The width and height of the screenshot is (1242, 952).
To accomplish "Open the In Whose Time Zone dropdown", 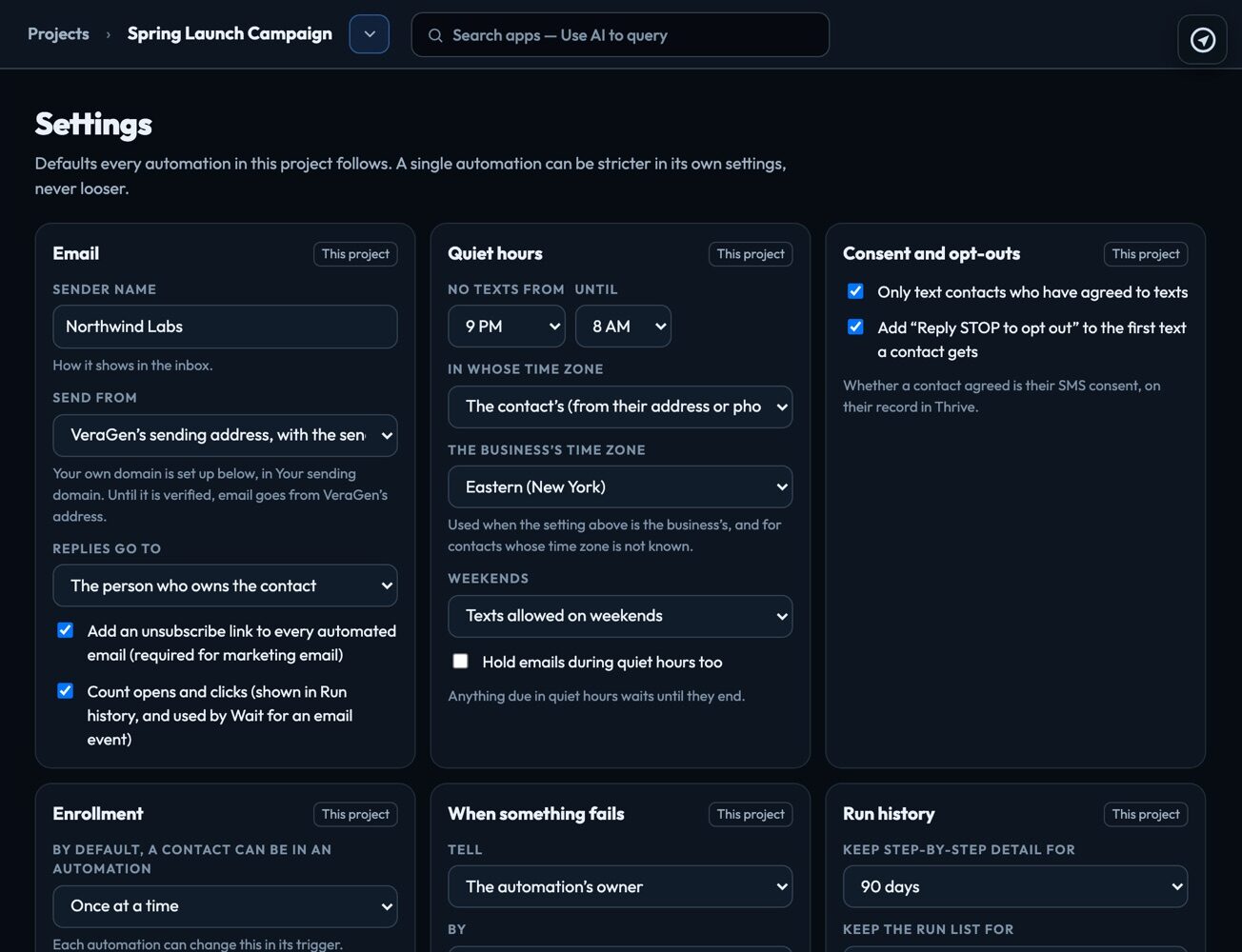I will coord(620,407).
